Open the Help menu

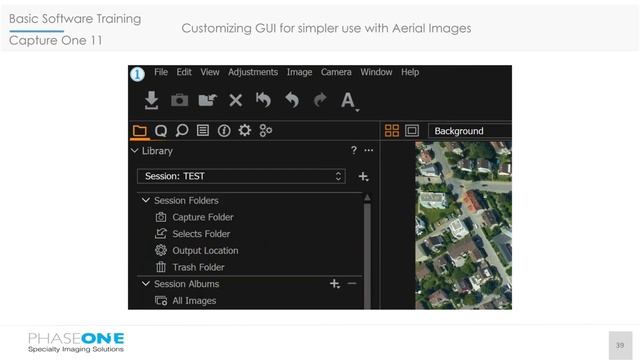point(410,72)
